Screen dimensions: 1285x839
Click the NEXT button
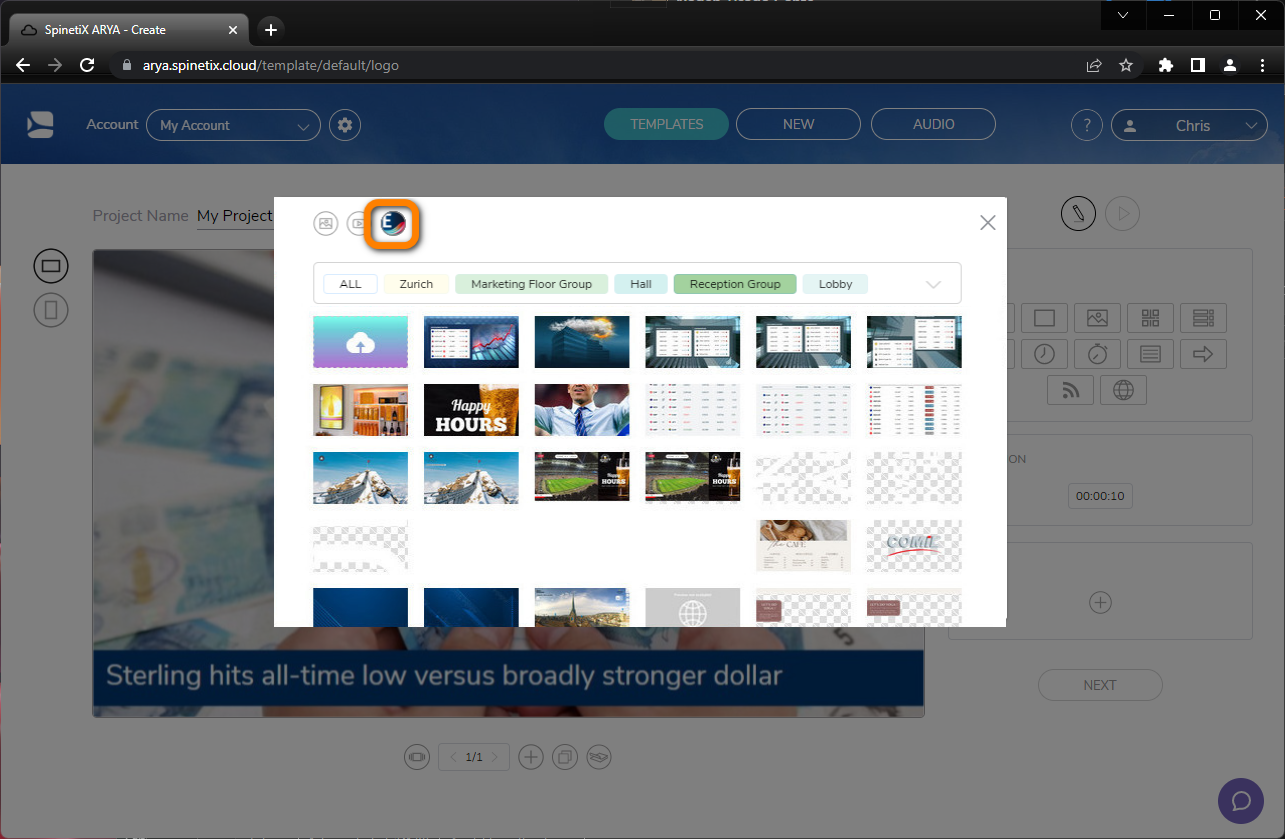[x=1100, y=684]
